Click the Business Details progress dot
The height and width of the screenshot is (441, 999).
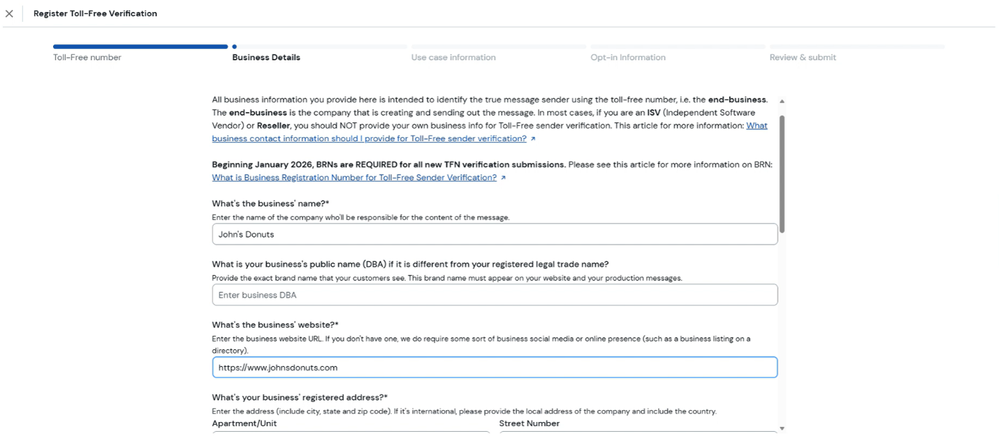234,47
